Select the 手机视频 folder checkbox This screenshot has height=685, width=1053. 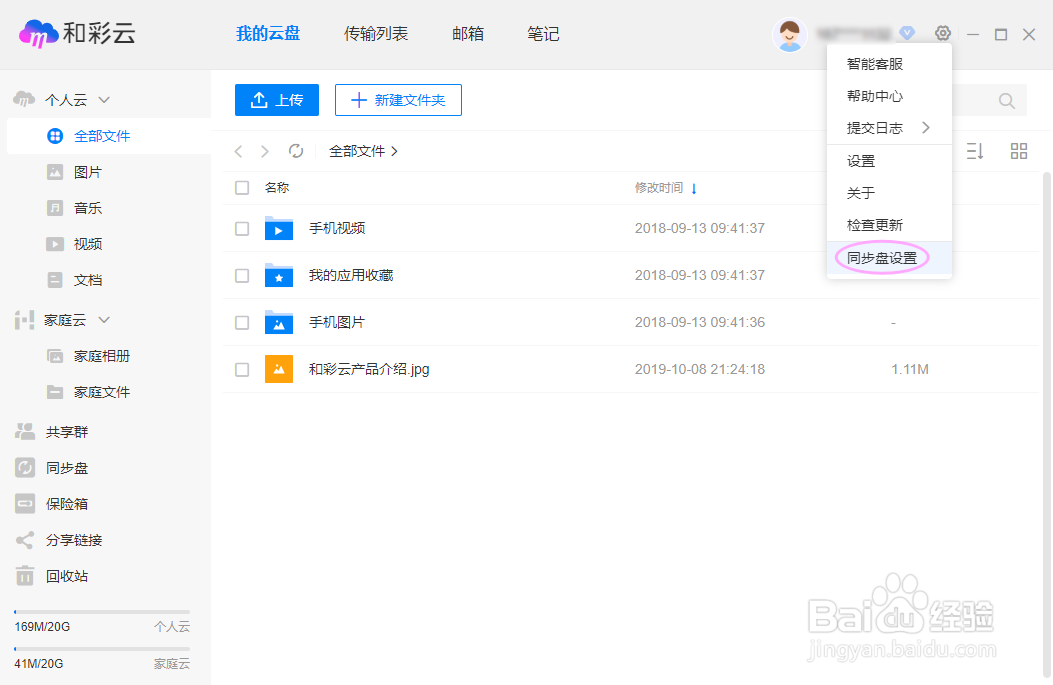click(241, 228)
